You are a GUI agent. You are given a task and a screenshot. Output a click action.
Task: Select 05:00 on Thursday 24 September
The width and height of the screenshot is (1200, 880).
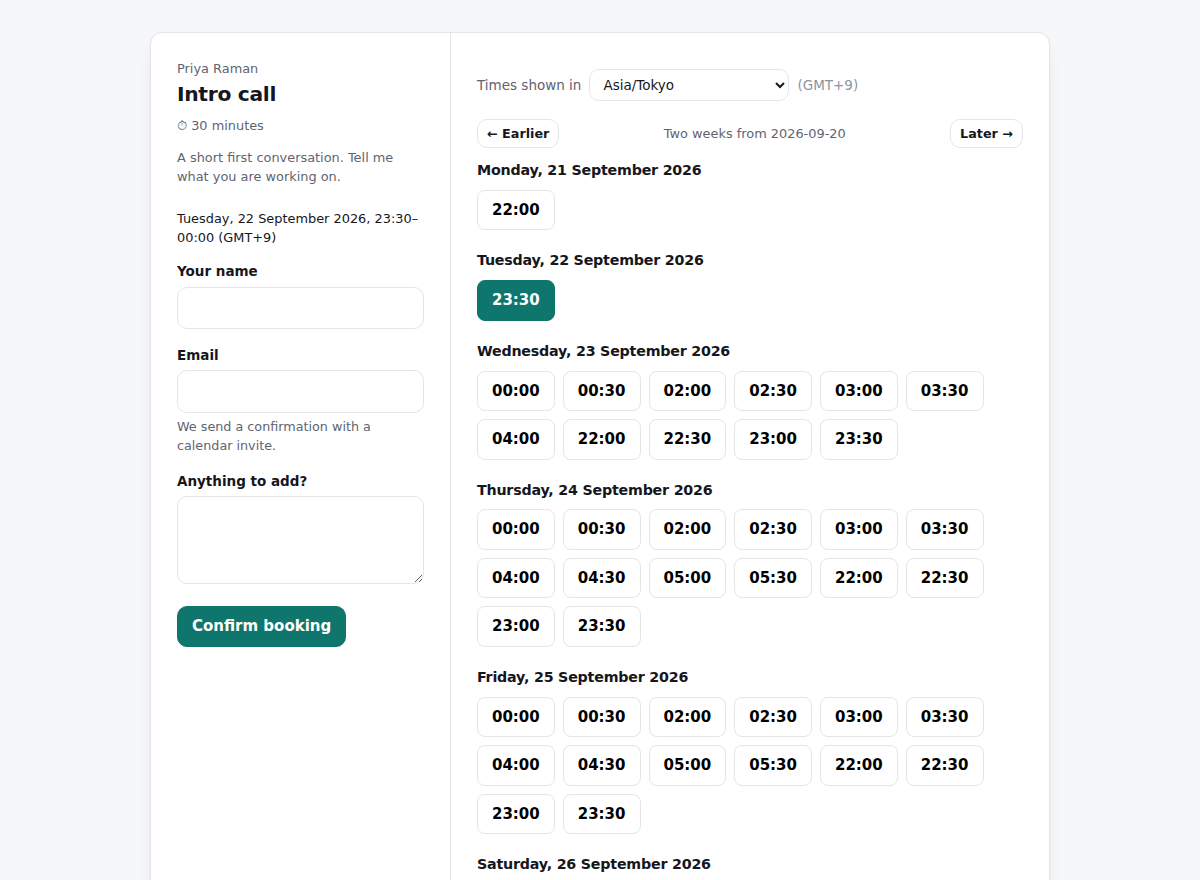(x=688, y=578)
